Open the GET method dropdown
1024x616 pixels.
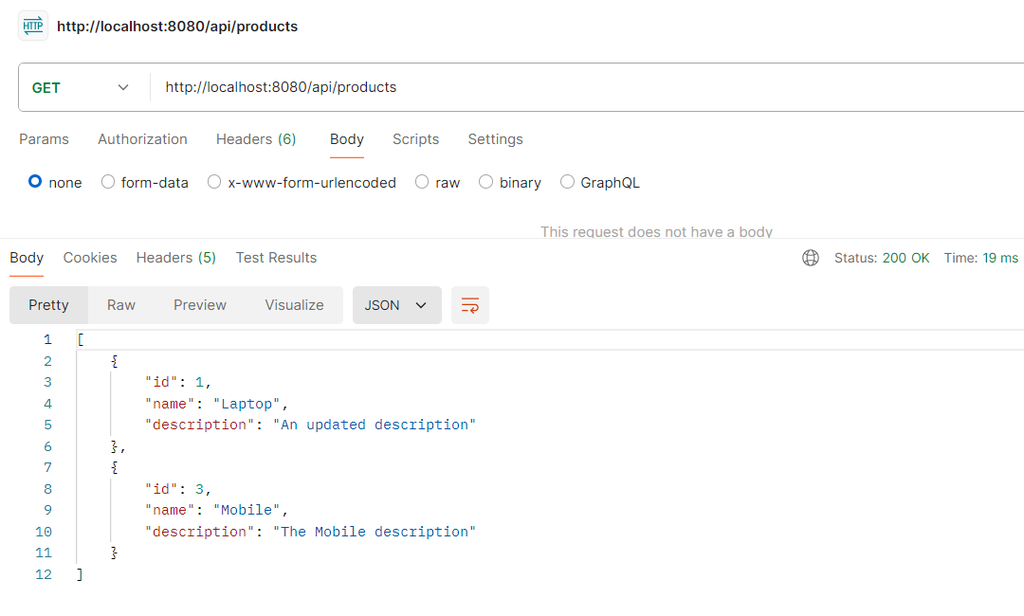[x=81, y=87]
